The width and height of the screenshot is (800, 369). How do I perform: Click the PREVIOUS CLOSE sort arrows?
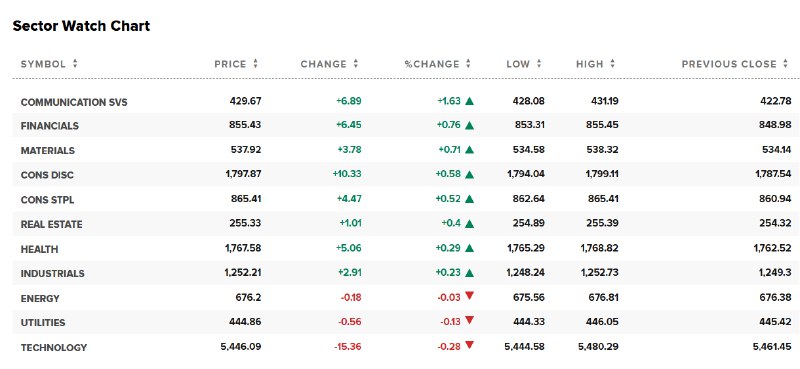click(785, 64)
